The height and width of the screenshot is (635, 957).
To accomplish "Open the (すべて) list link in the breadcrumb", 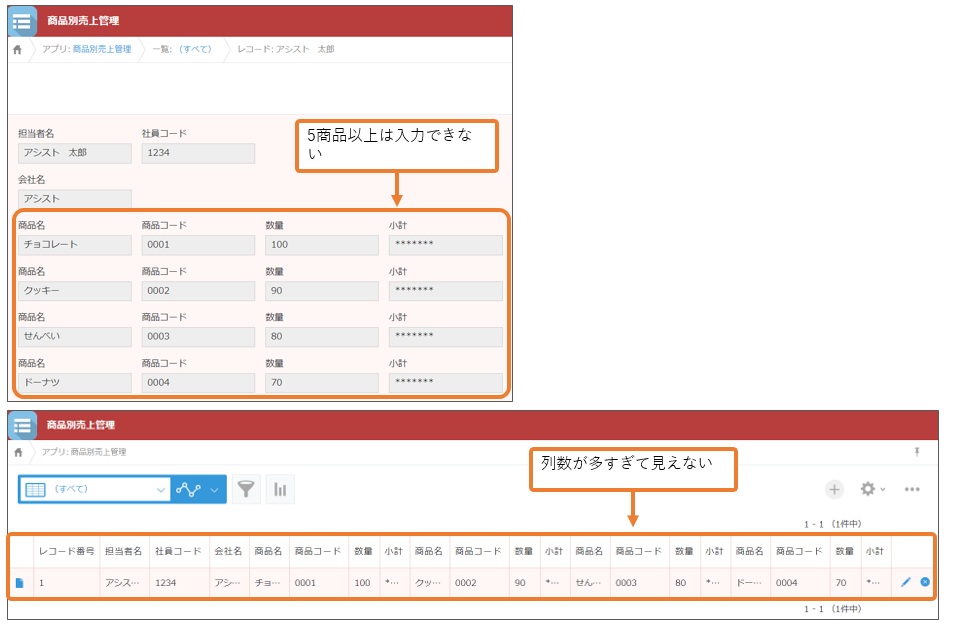I will pyautogui.click(x=195, y=49).
